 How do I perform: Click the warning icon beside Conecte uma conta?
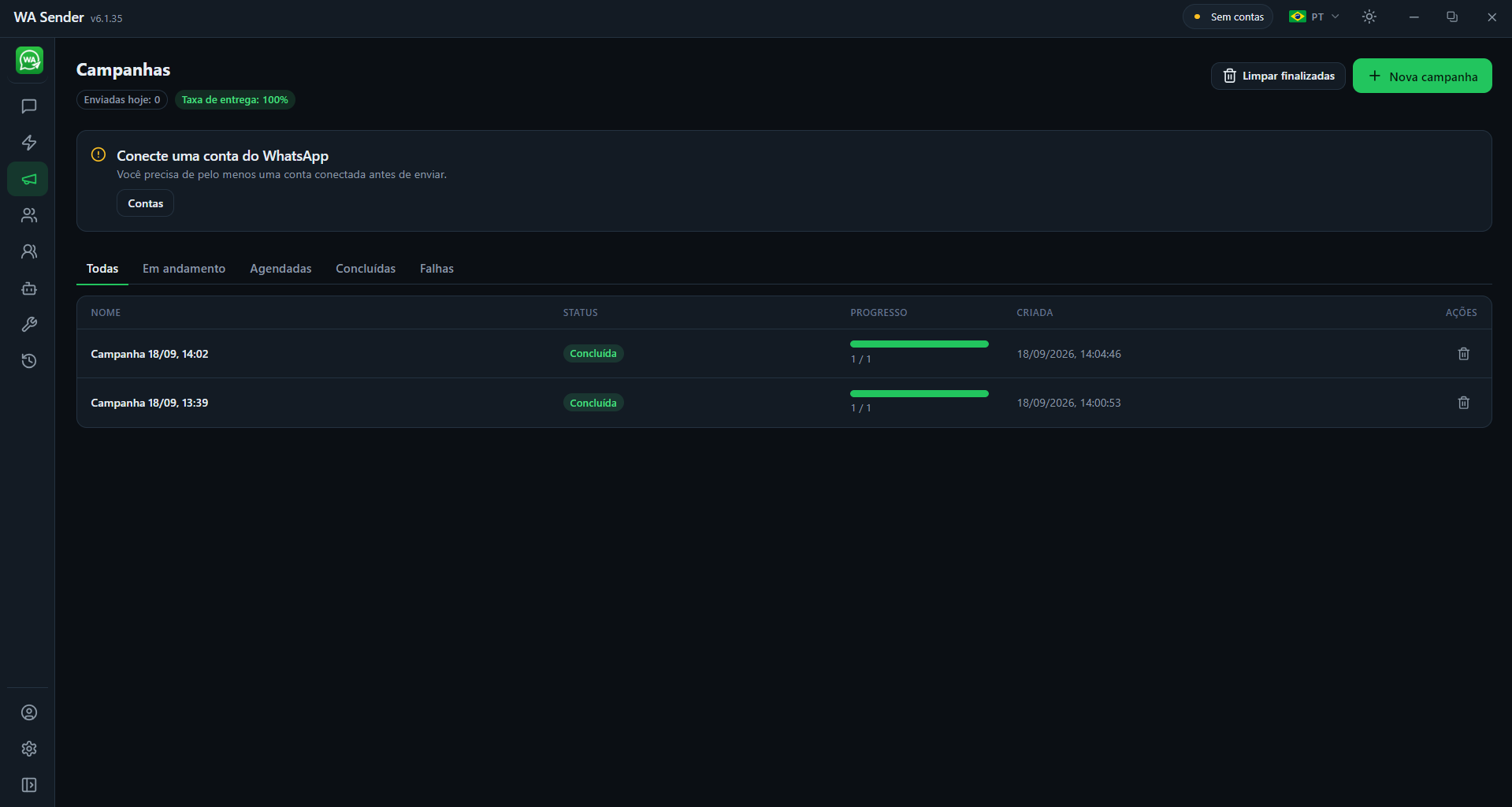click(98, 154)
